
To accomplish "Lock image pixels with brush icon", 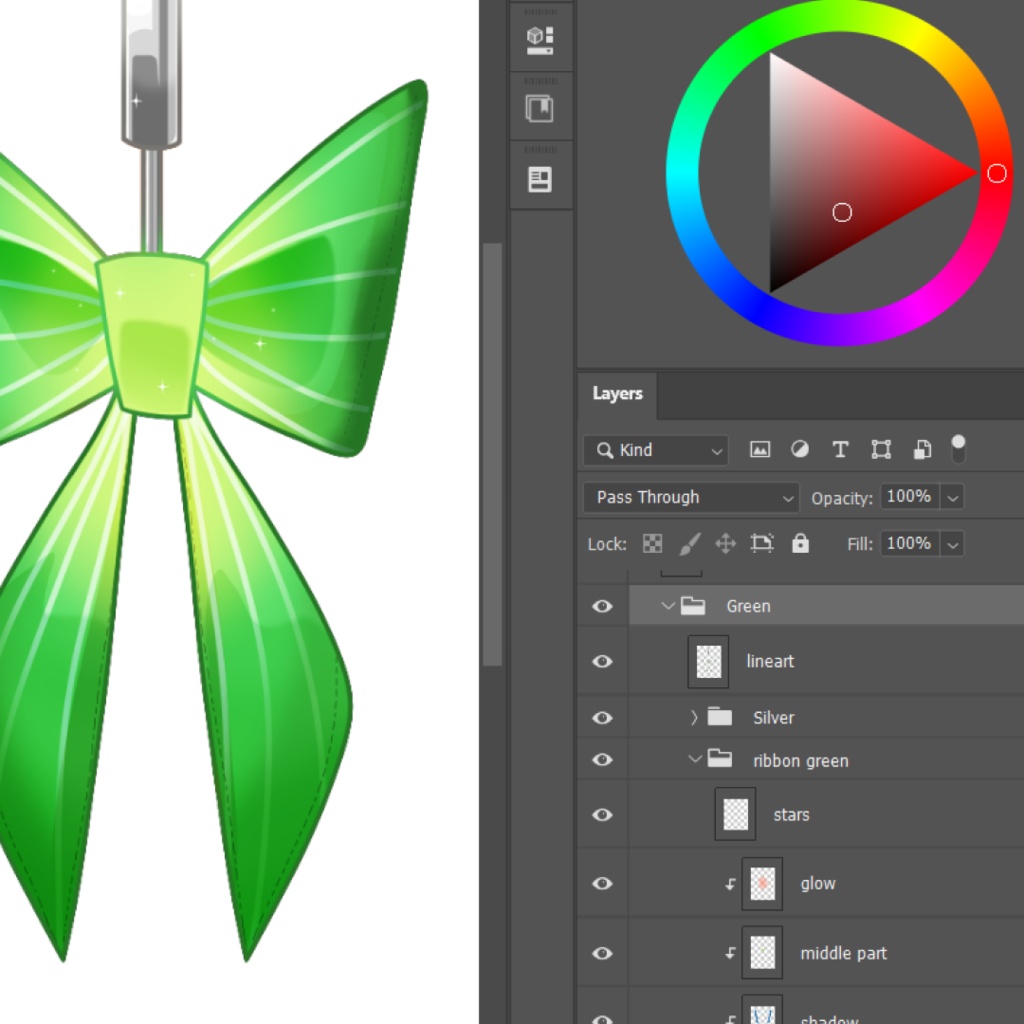I will 689,543.
